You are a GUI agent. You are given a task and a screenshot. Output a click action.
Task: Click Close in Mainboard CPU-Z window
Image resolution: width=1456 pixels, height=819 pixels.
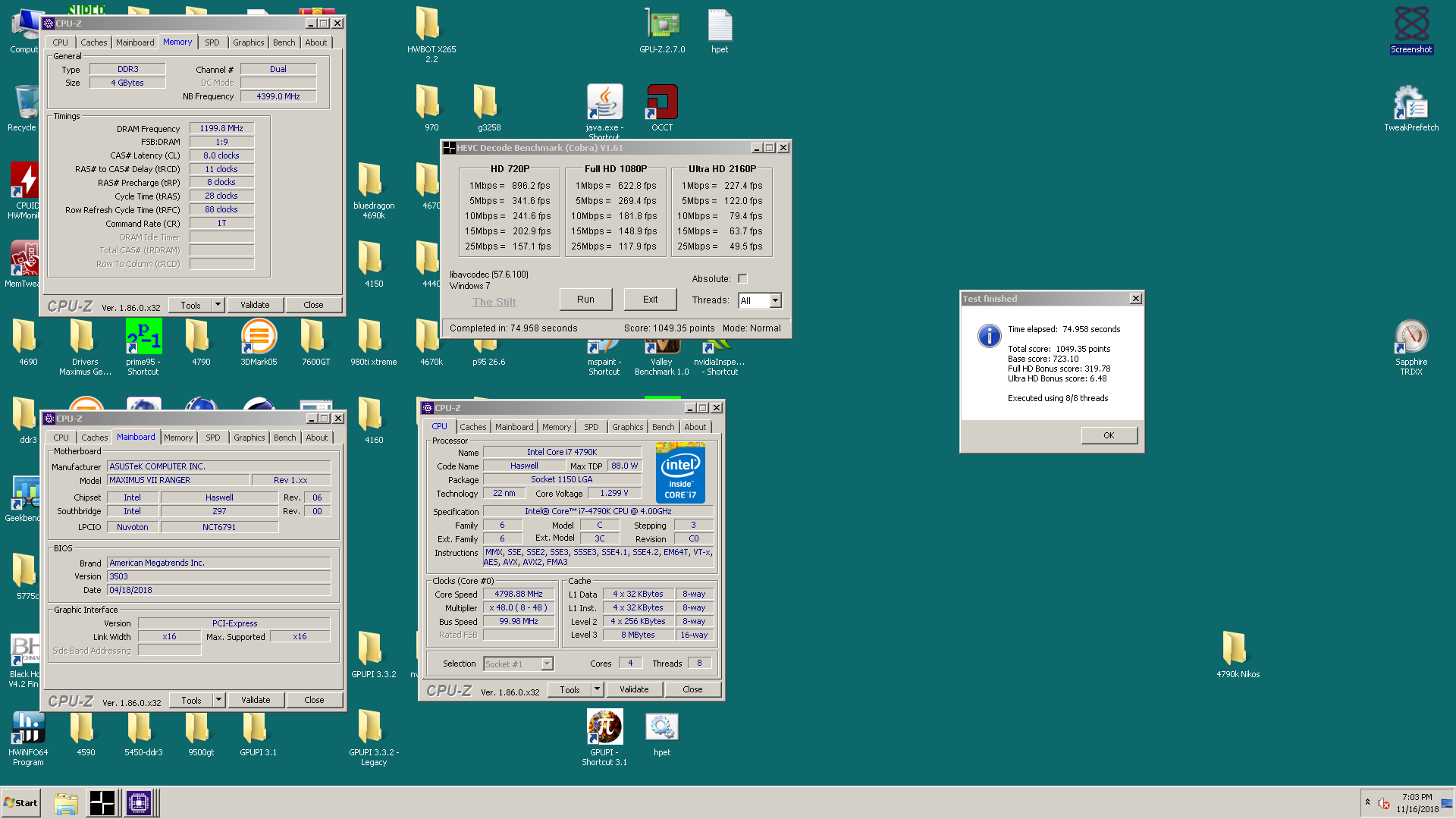point(314,700)
